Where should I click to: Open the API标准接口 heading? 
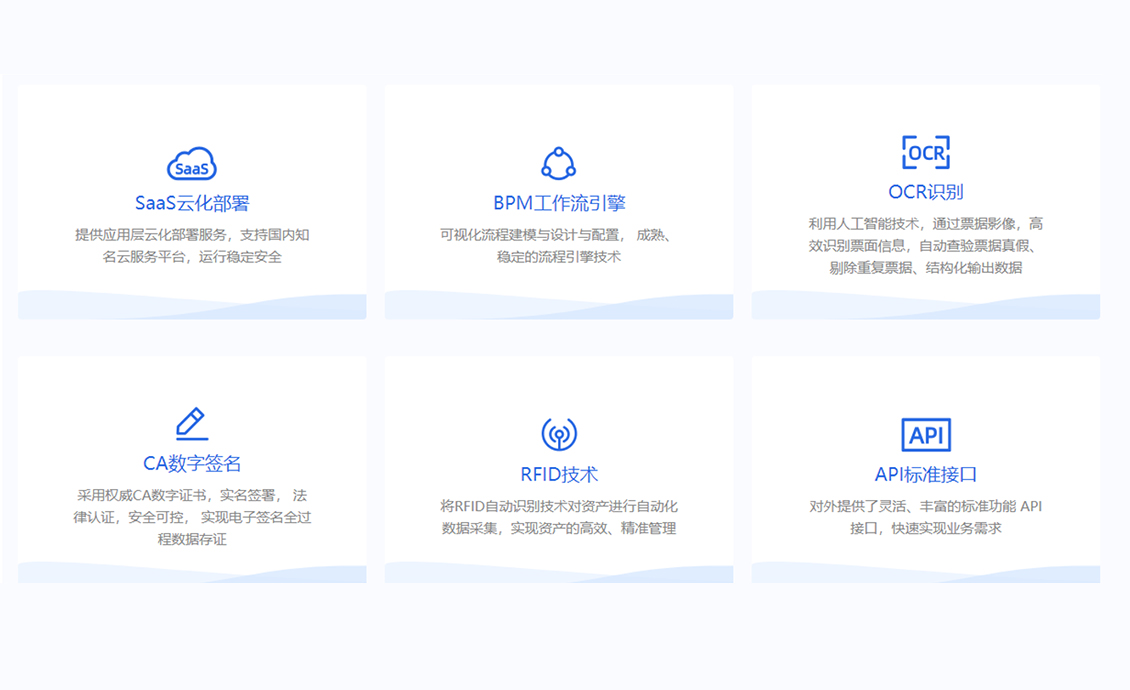click(925, 474)
